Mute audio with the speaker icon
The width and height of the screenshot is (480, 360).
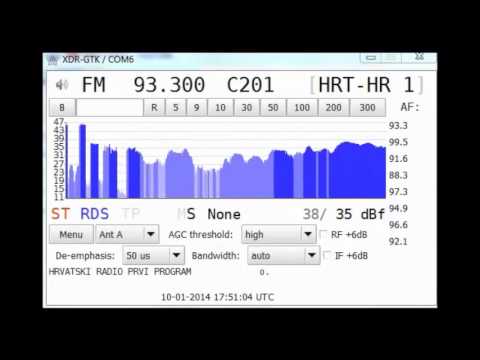(x=62, y=85)
